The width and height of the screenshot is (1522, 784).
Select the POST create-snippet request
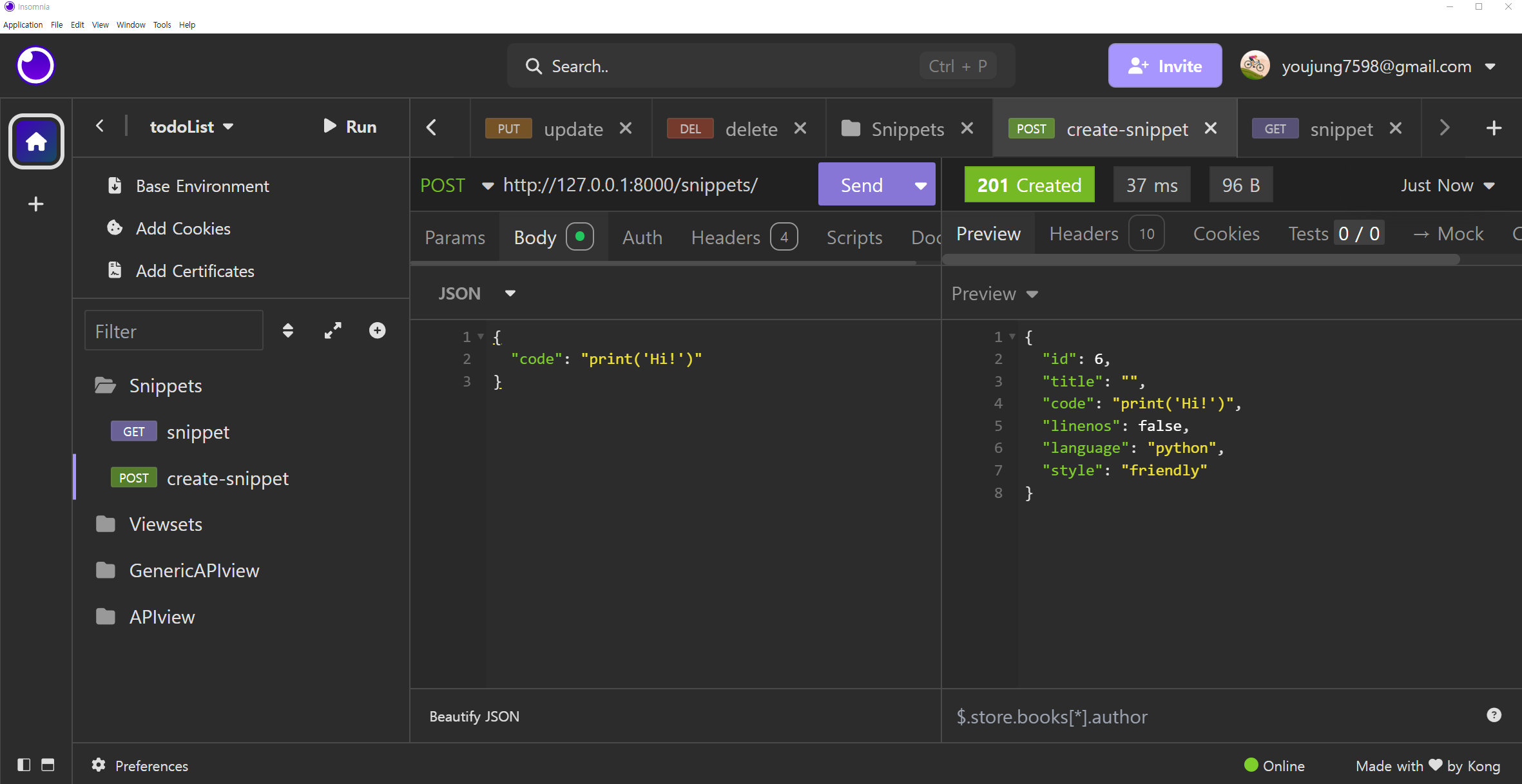click(242, 478)
